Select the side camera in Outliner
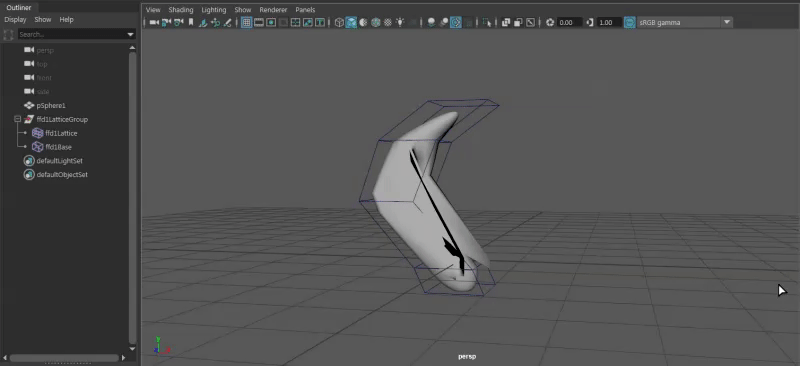The height and width of the screenshot is (366, 800). coord(43,91)
